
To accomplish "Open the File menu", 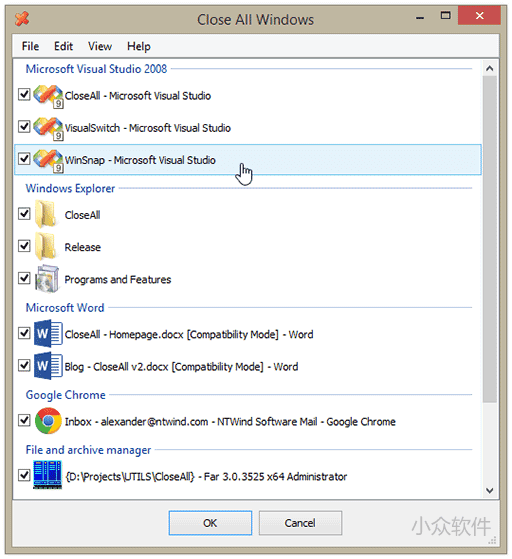I will (30, 46).
